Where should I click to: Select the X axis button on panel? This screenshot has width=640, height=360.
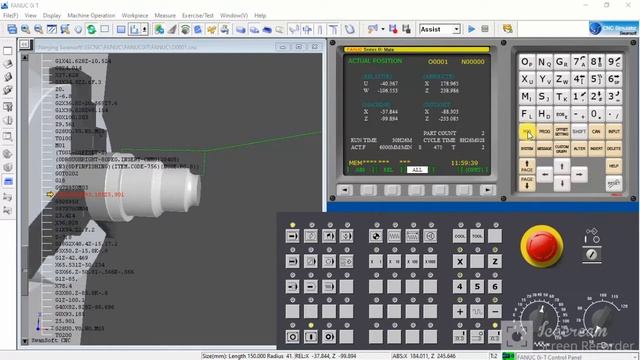[x=460, y=262]
